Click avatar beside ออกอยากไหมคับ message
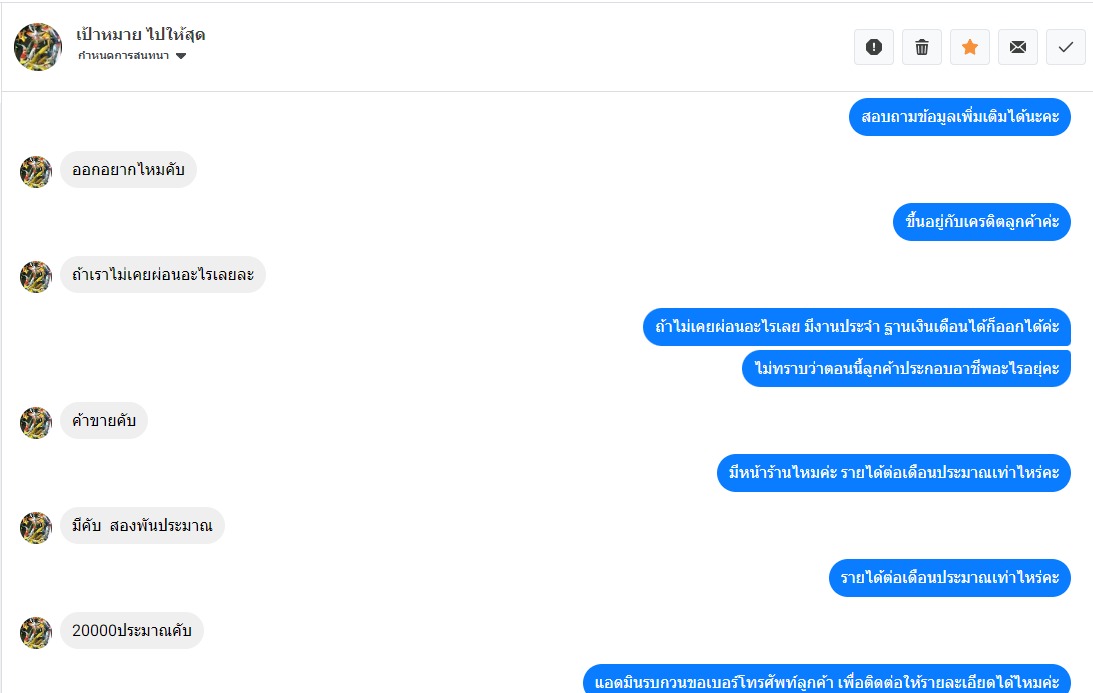 36,172
